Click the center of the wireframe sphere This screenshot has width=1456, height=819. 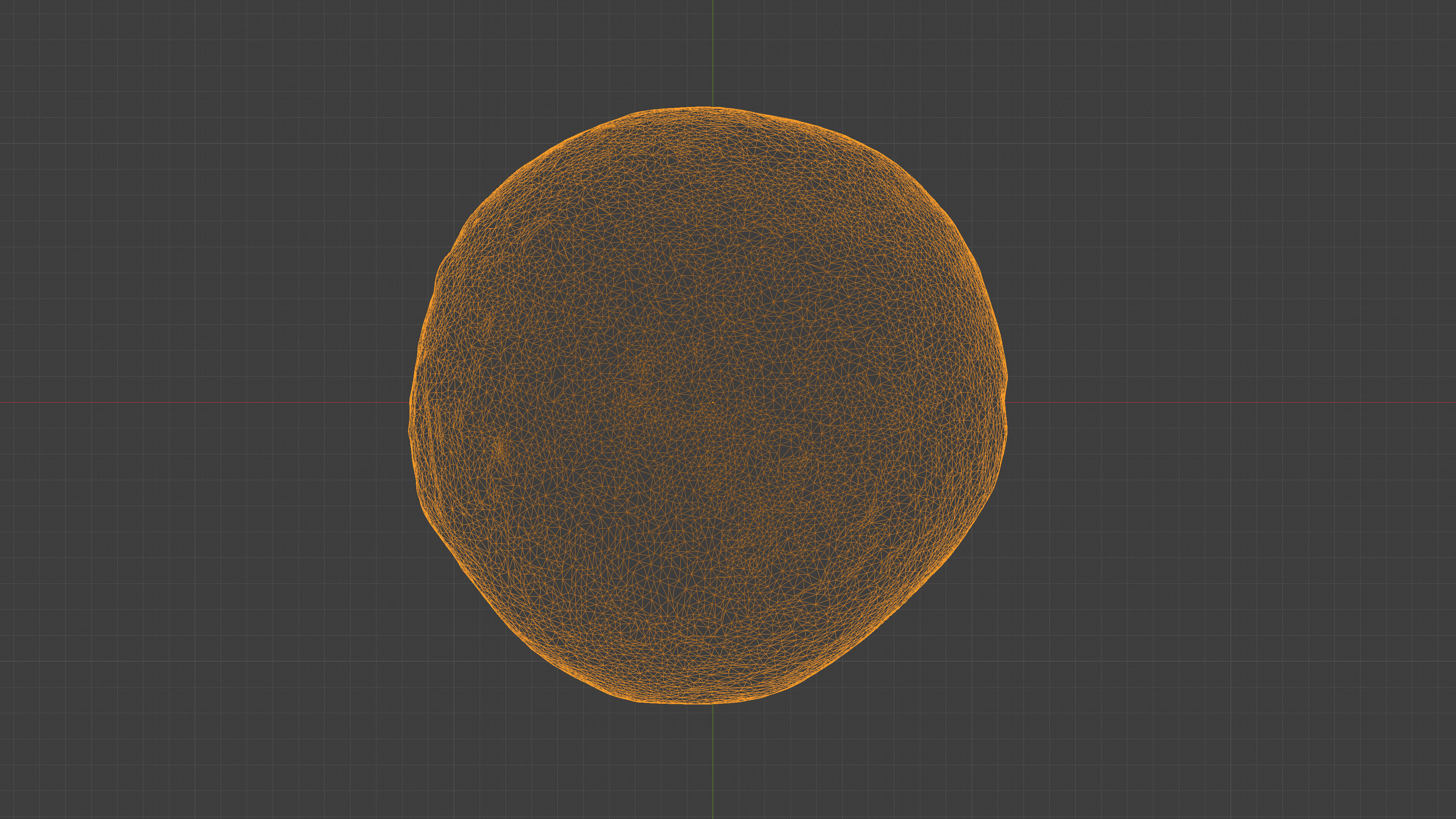[x=708, y=405]
